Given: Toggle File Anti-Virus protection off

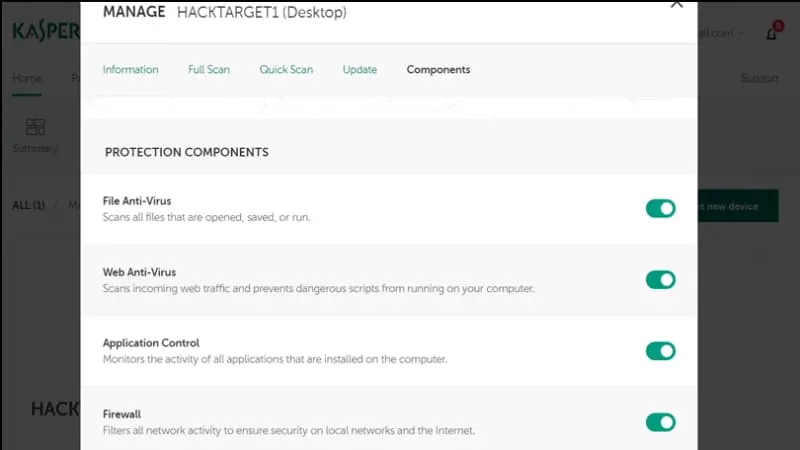Looking at the screenshot, I should click(x=661, y=208).
